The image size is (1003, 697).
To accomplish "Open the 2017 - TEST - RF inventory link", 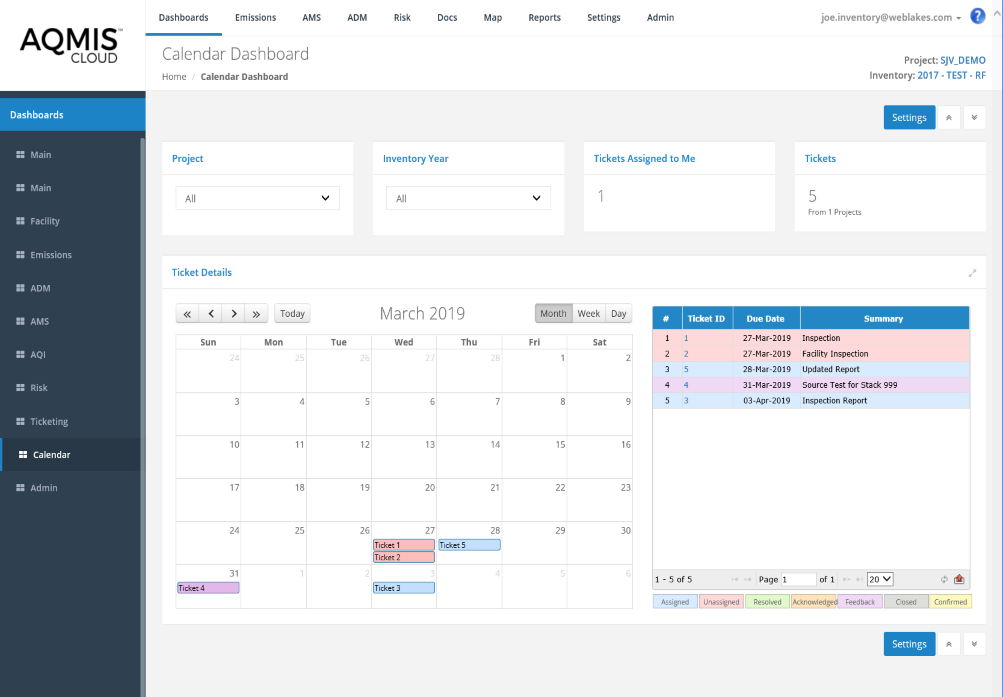I will 951,75.
